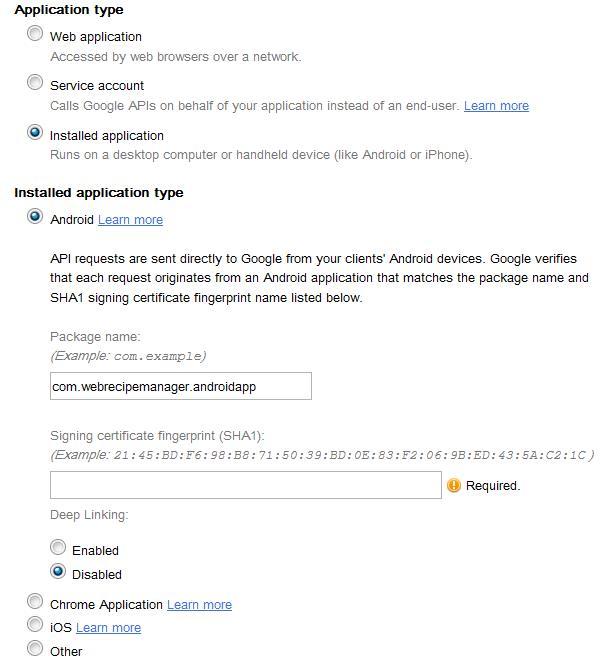The width and height of the screenshot is (615, 672).
Task: Select Disabled for Deep Linking
Action: pos(59,572)
